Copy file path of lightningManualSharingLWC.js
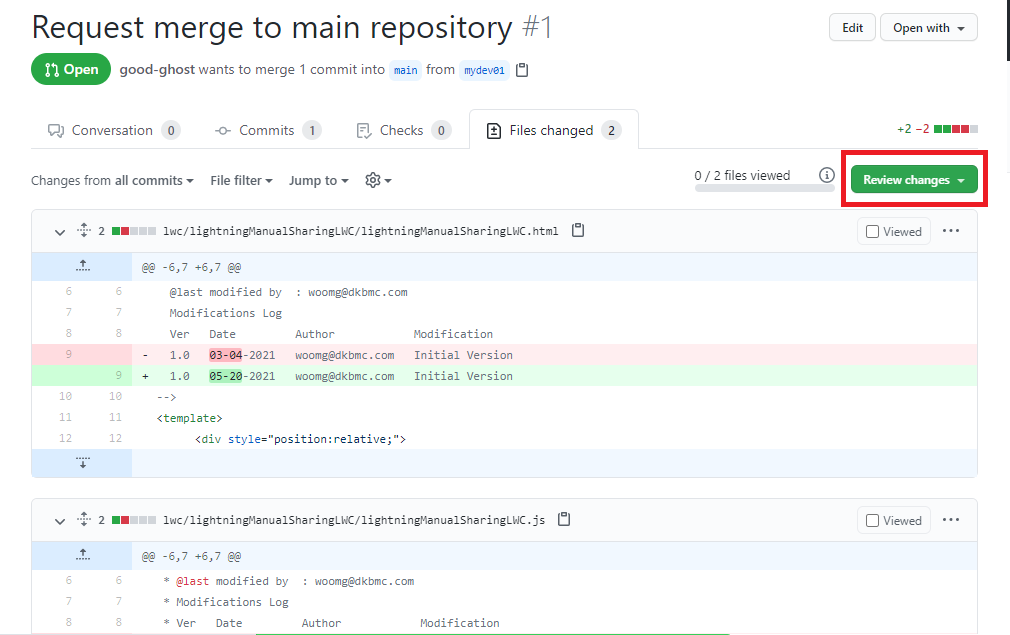Image resolution: width=1010 pixels, height=635 pixels. point(564,519)
